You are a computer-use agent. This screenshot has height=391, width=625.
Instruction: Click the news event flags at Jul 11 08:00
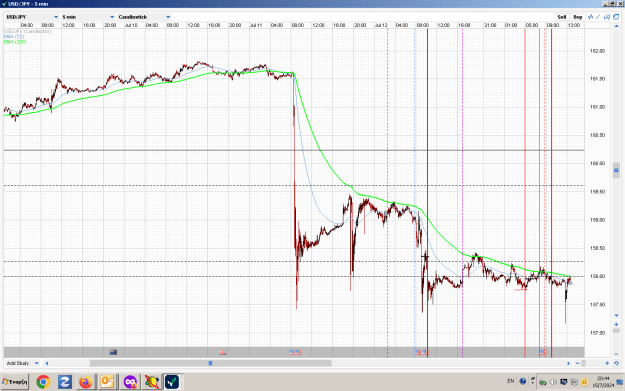point(295,352)
